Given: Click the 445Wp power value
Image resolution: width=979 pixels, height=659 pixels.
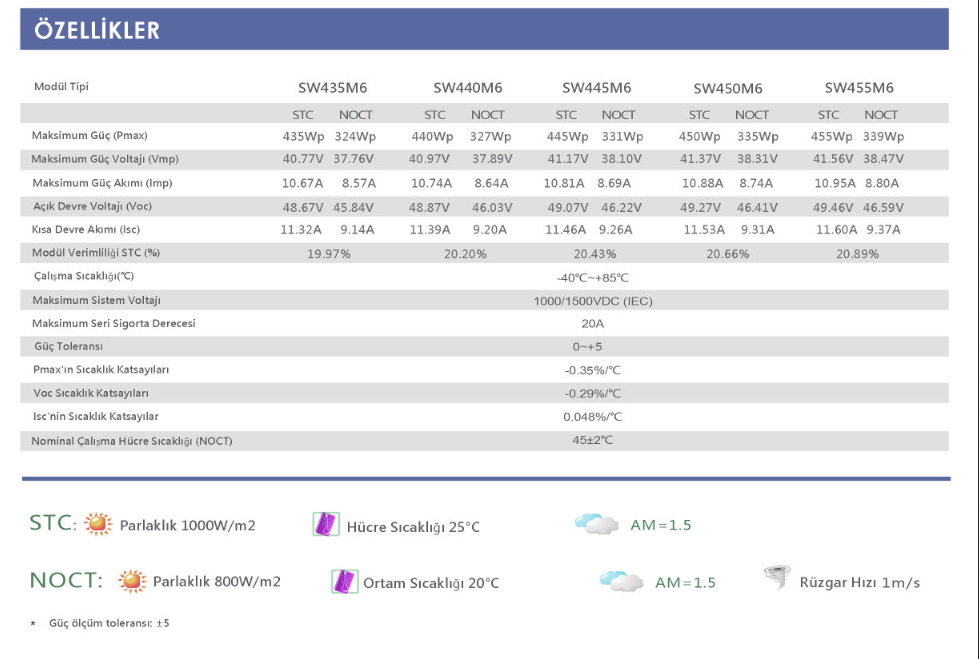Looking at the screenshot, I should coord(568,136).
